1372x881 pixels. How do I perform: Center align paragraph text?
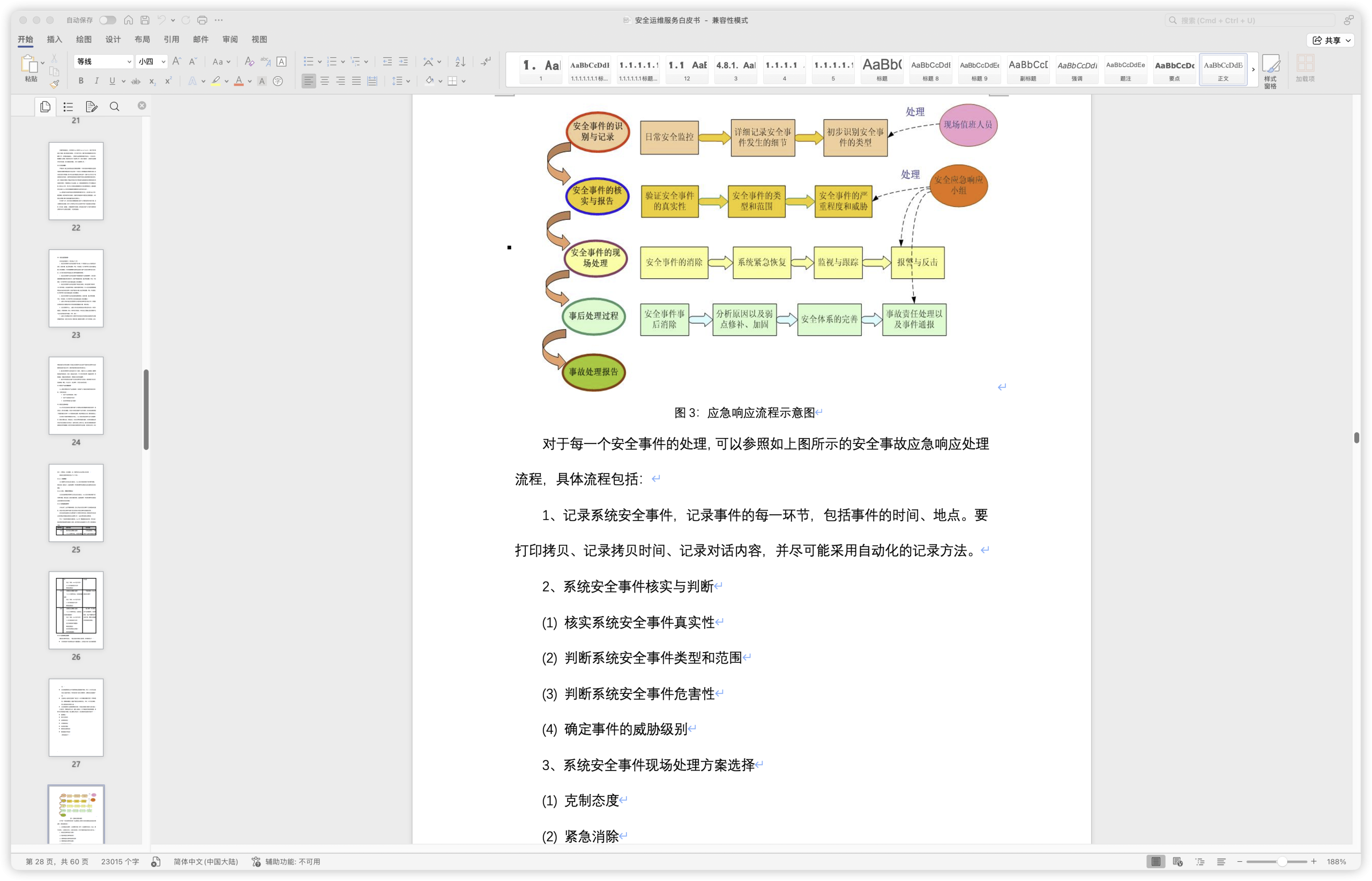coord(324,81)
